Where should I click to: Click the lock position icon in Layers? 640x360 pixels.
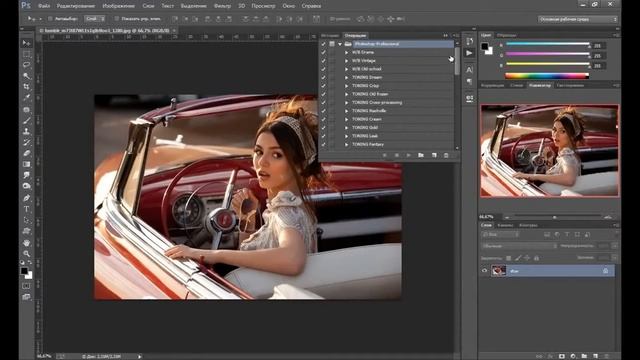(527, 258)
